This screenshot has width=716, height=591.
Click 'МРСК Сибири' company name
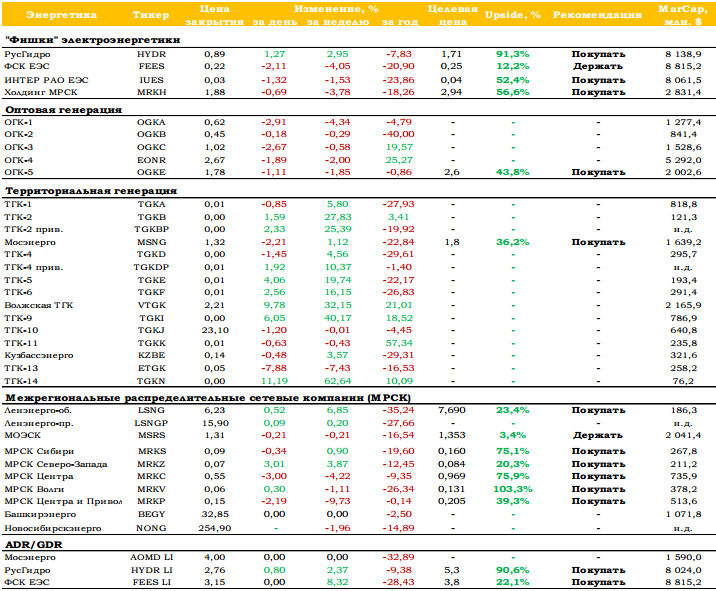coord(39,451)
